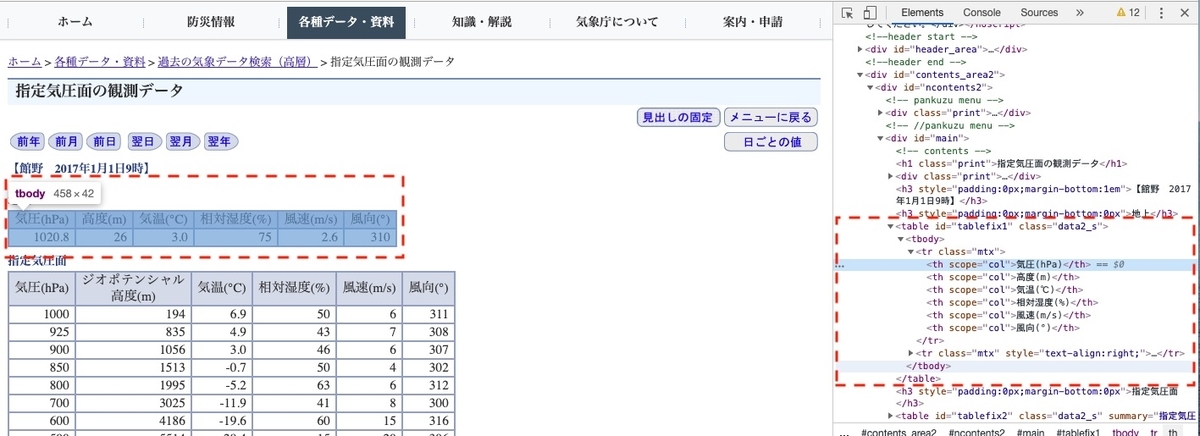Open the DevTools three-dot customize menu
The height and width of the screenshot is (436, 1200).
click(x=1159, y=13)
